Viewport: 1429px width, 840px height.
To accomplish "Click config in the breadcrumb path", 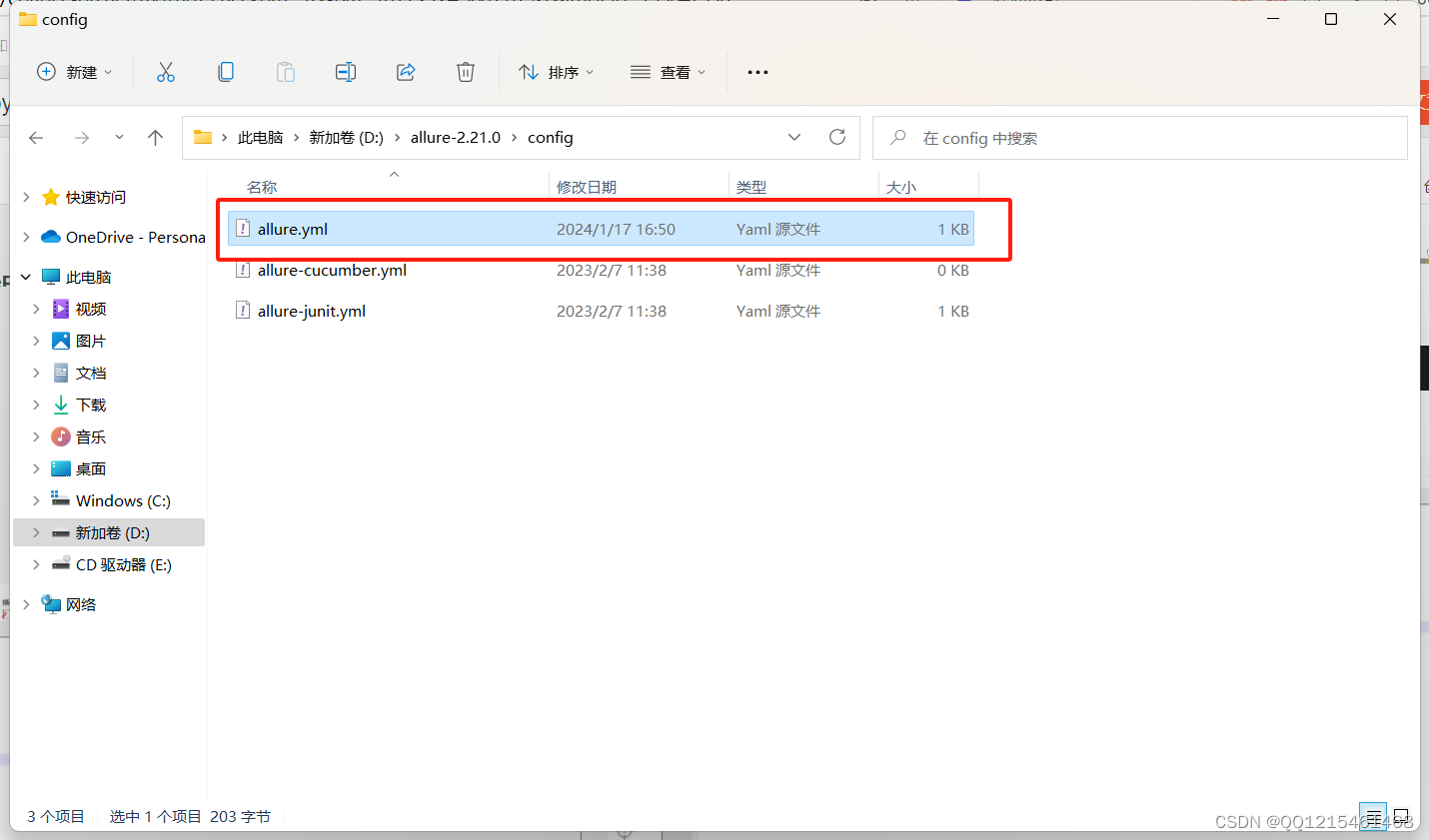I will [550, 137].
